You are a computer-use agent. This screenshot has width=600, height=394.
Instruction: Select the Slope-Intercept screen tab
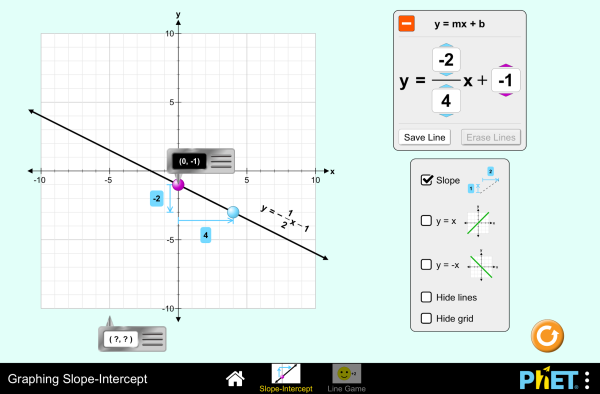click(x=286, y=374)
